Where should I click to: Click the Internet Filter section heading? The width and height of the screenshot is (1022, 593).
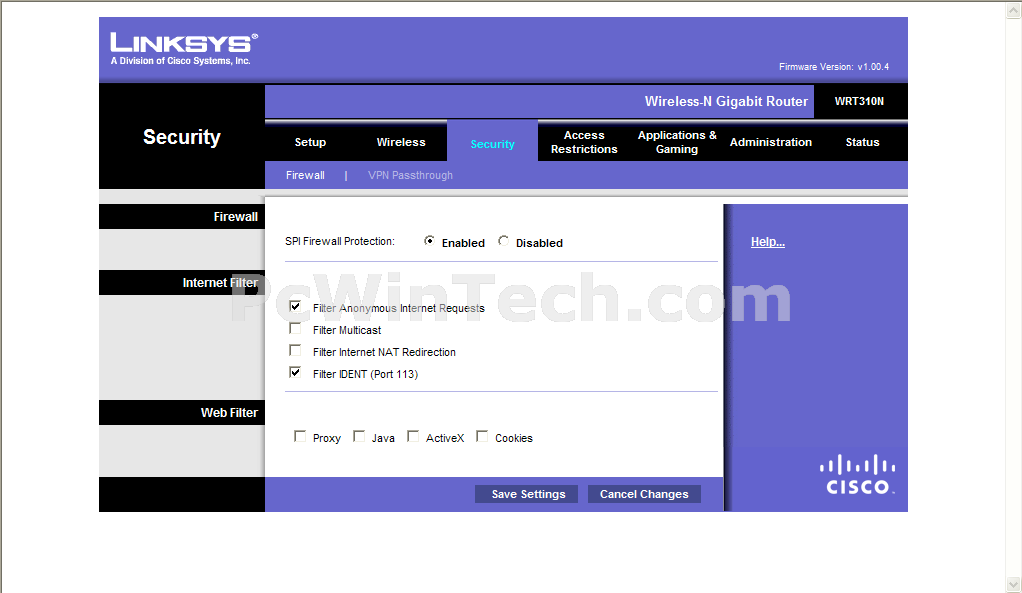click(x=220, y=283)
